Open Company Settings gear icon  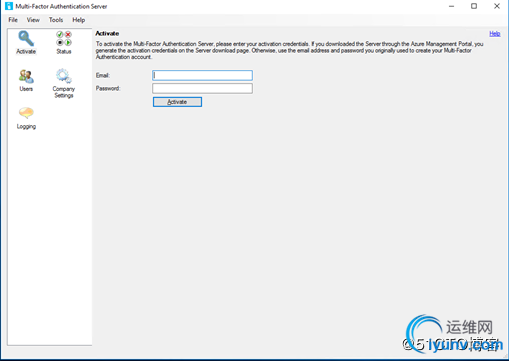(x=64, y=76)
